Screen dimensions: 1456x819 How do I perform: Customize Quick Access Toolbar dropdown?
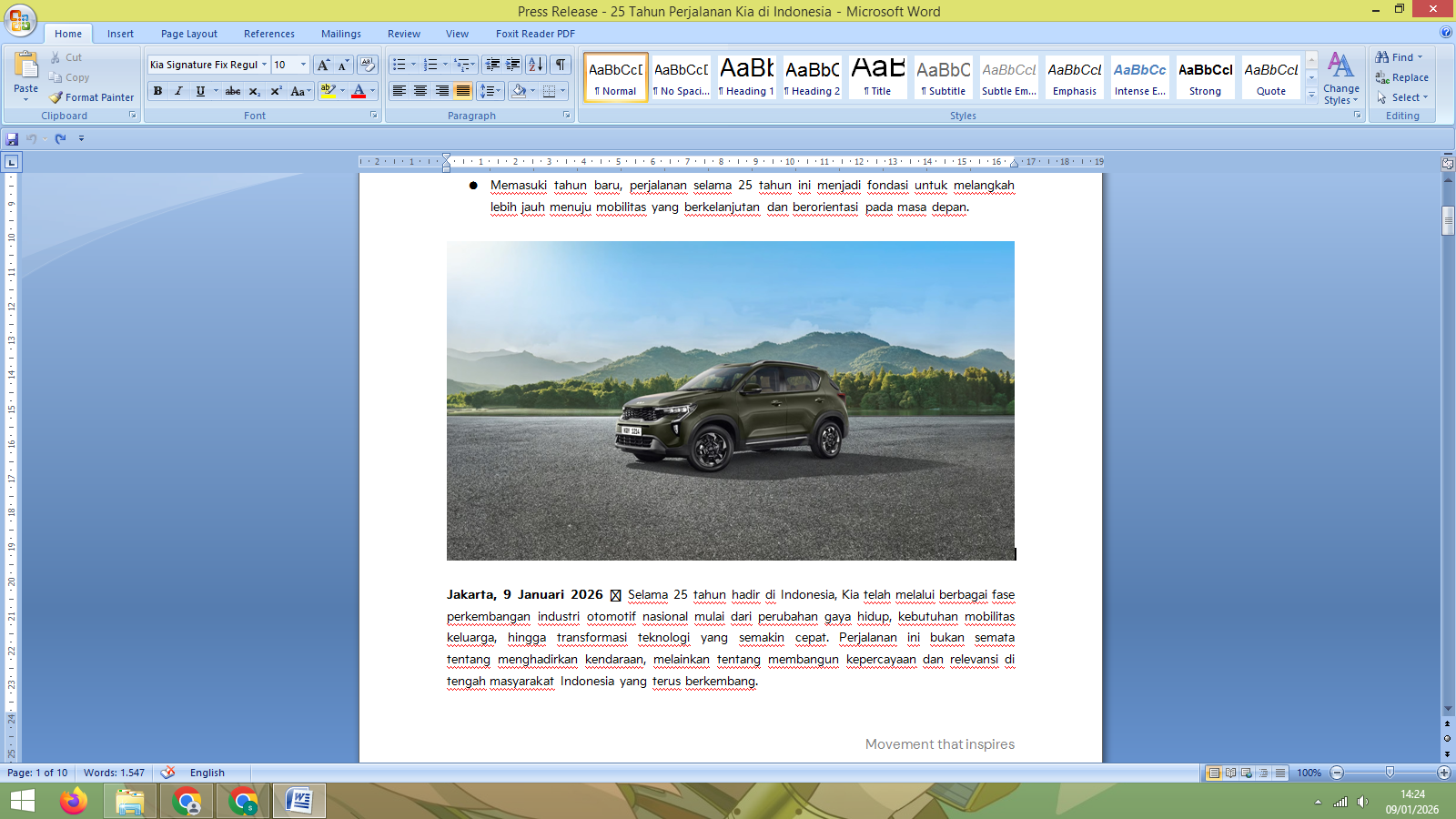(x=81, y=138)
